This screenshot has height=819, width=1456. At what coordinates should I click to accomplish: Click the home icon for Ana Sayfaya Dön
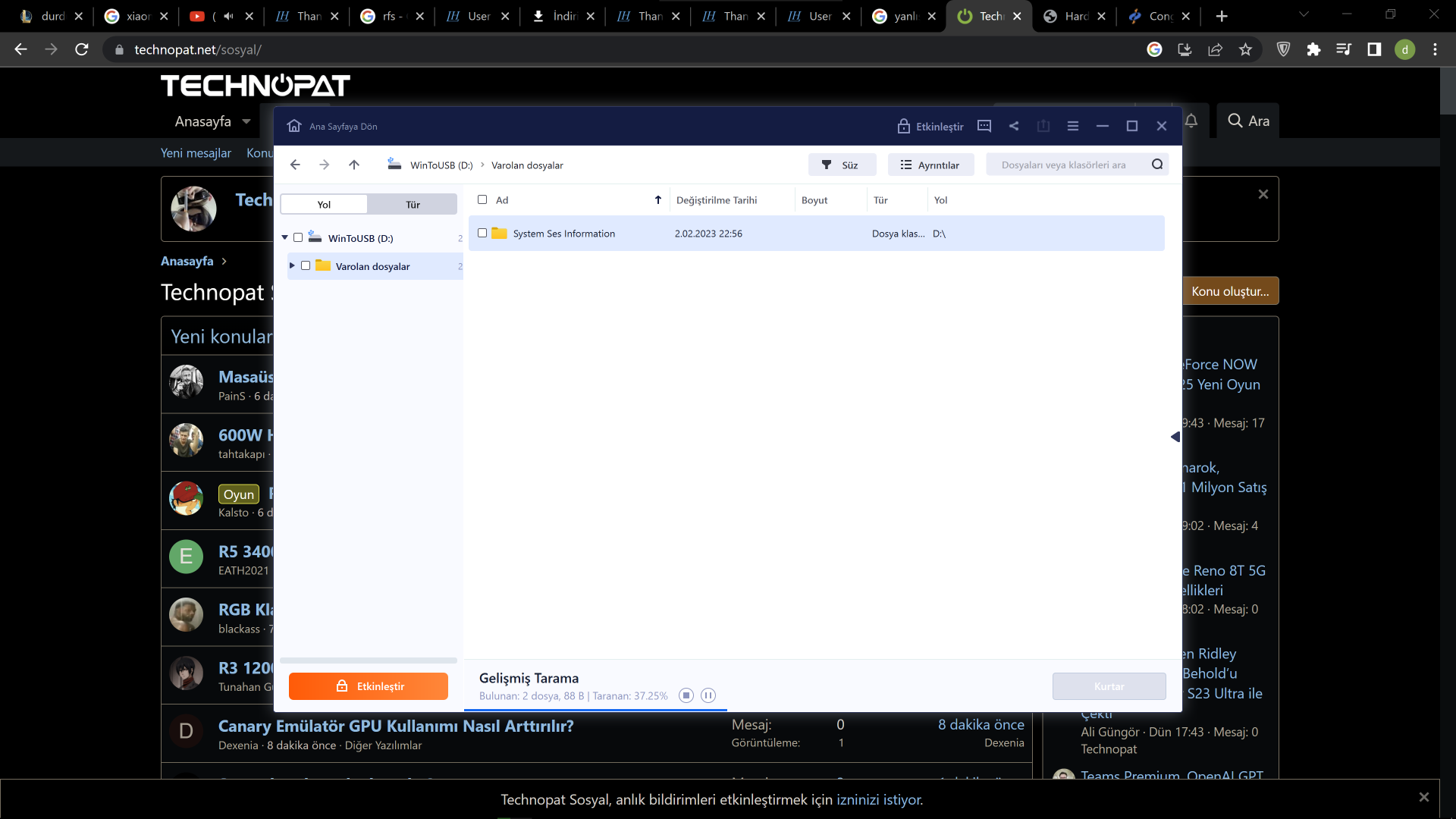294,126
